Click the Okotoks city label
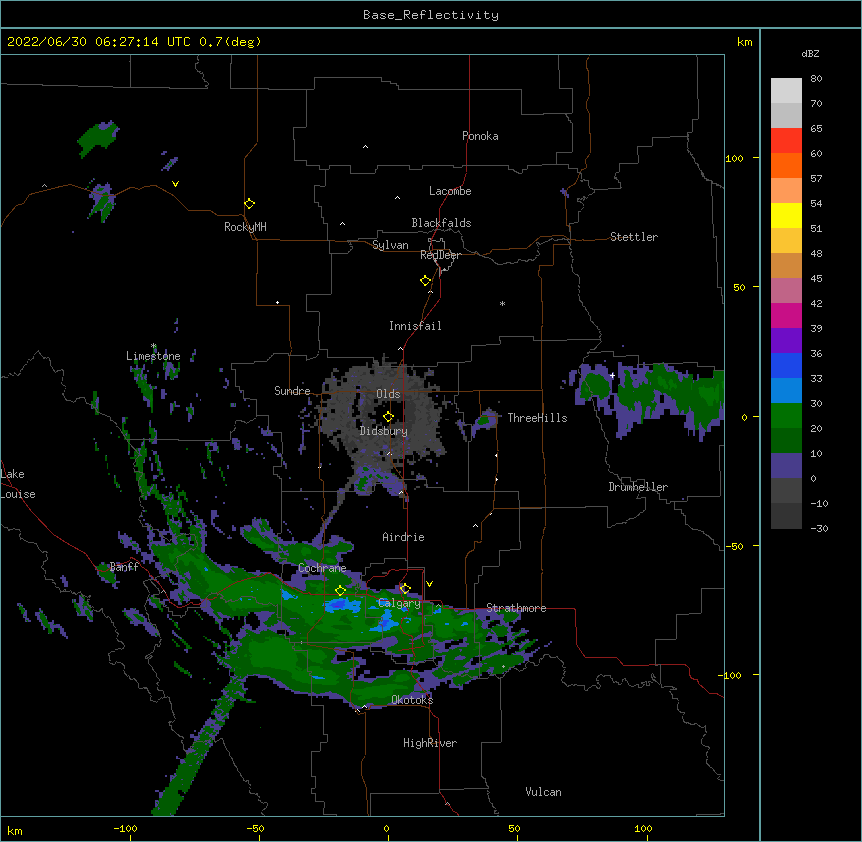This screenshot has height=842, width=862. pos(412,700)
